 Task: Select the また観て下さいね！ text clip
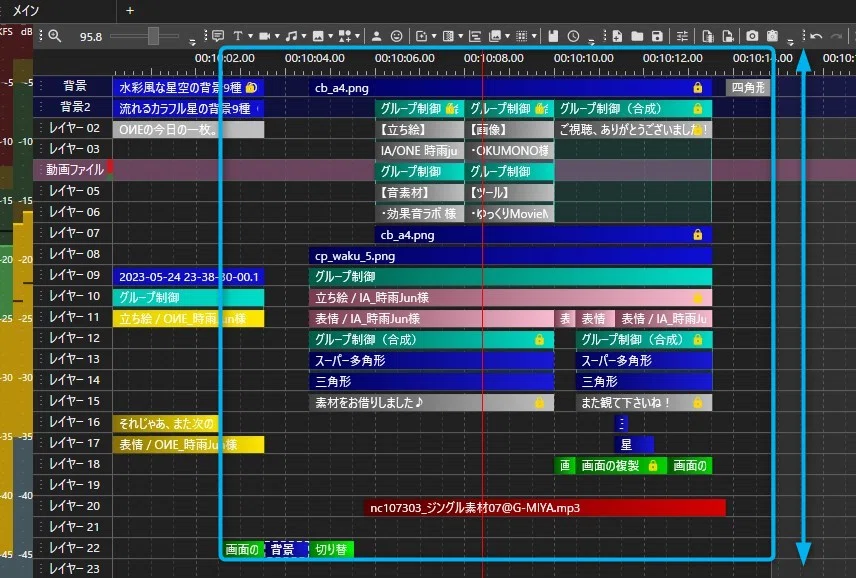click(x=644, y=403)
